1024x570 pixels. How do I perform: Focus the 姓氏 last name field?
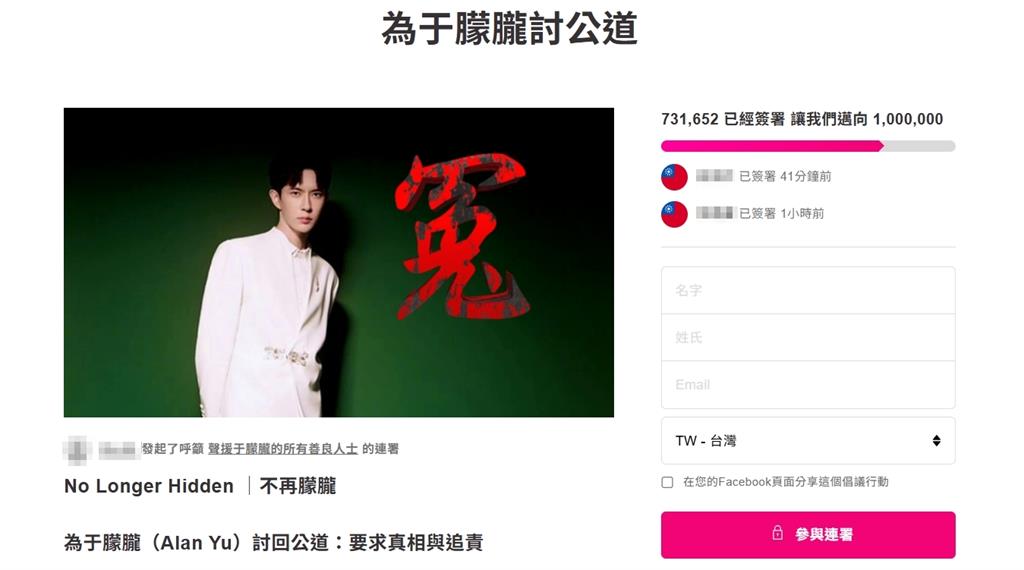pos(808,338)
